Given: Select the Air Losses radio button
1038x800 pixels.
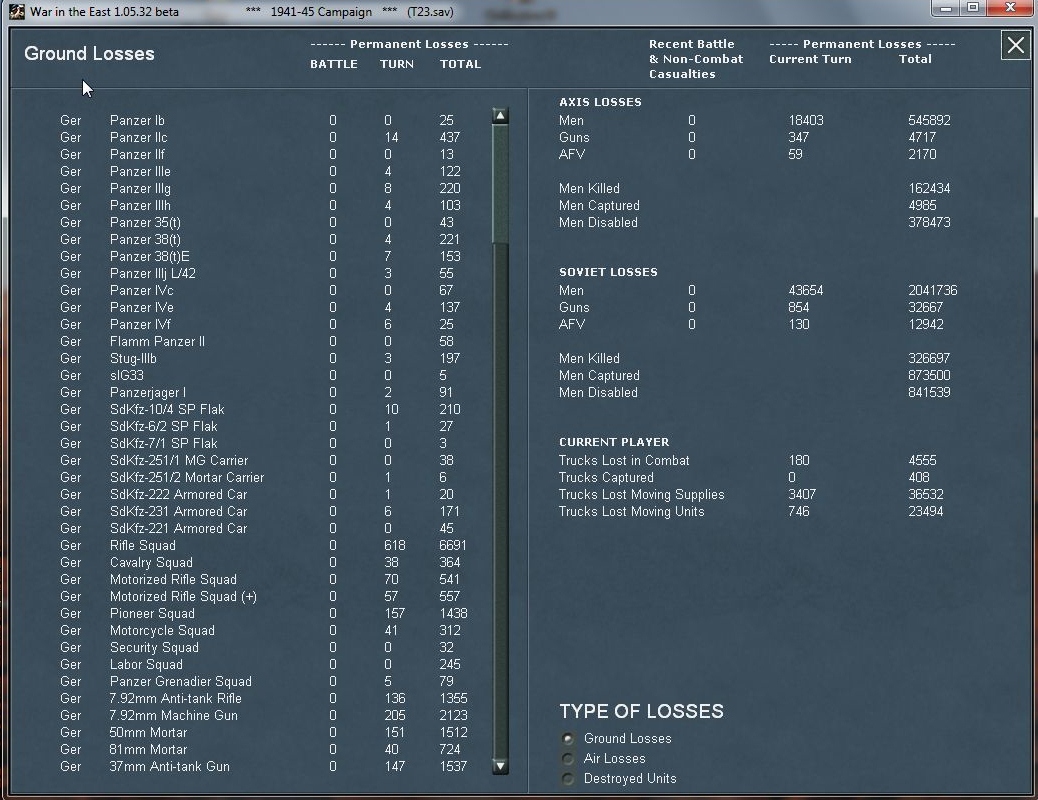Looking at the screenshot, I should pyautogui.click(x=568, y=758).
